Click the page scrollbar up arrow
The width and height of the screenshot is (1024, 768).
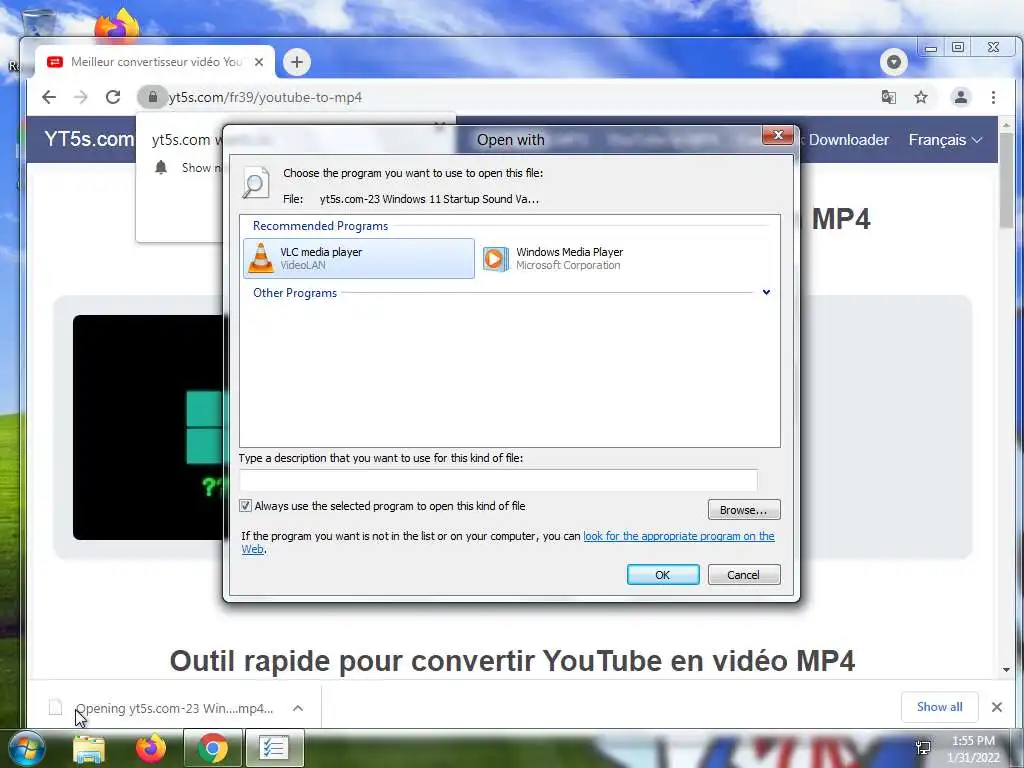pos(1006,125)
